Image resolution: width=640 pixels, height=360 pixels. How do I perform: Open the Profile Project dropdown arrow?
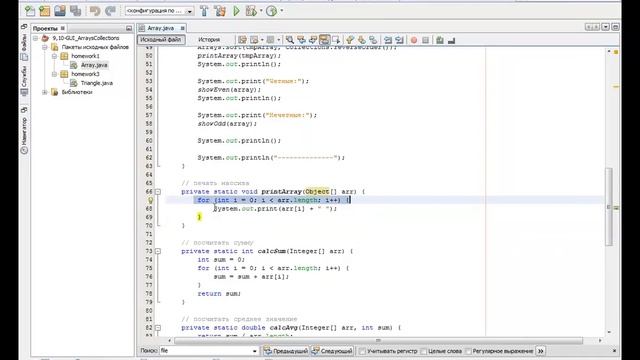coord(282,11)
